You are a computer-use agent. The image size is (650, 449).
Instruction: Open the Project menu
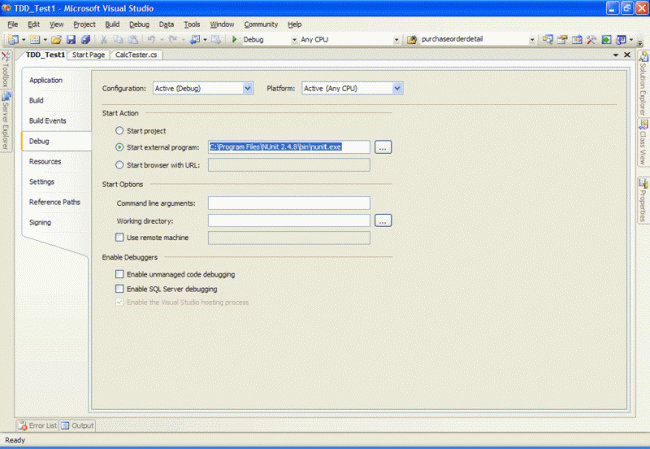tap(85, 24)
